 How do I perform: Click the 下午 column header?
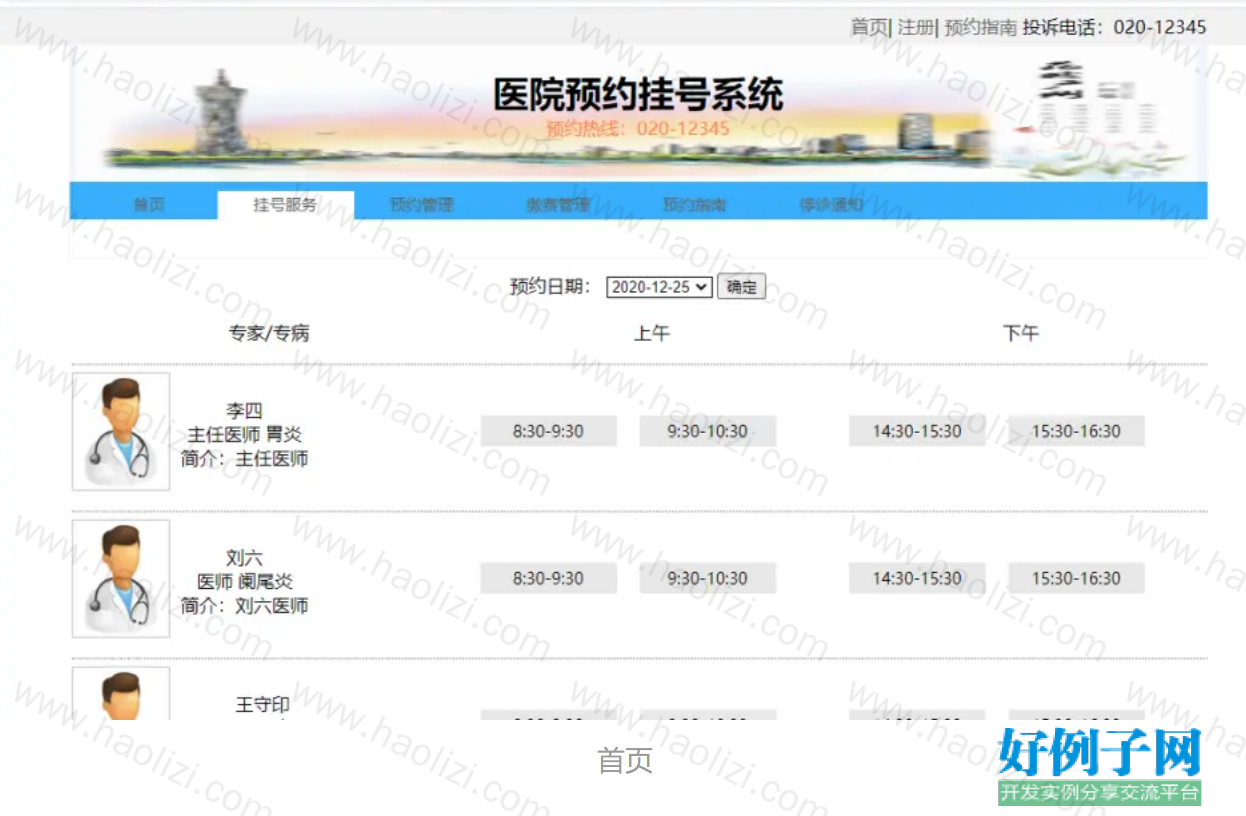click(x=1021, y=334)
